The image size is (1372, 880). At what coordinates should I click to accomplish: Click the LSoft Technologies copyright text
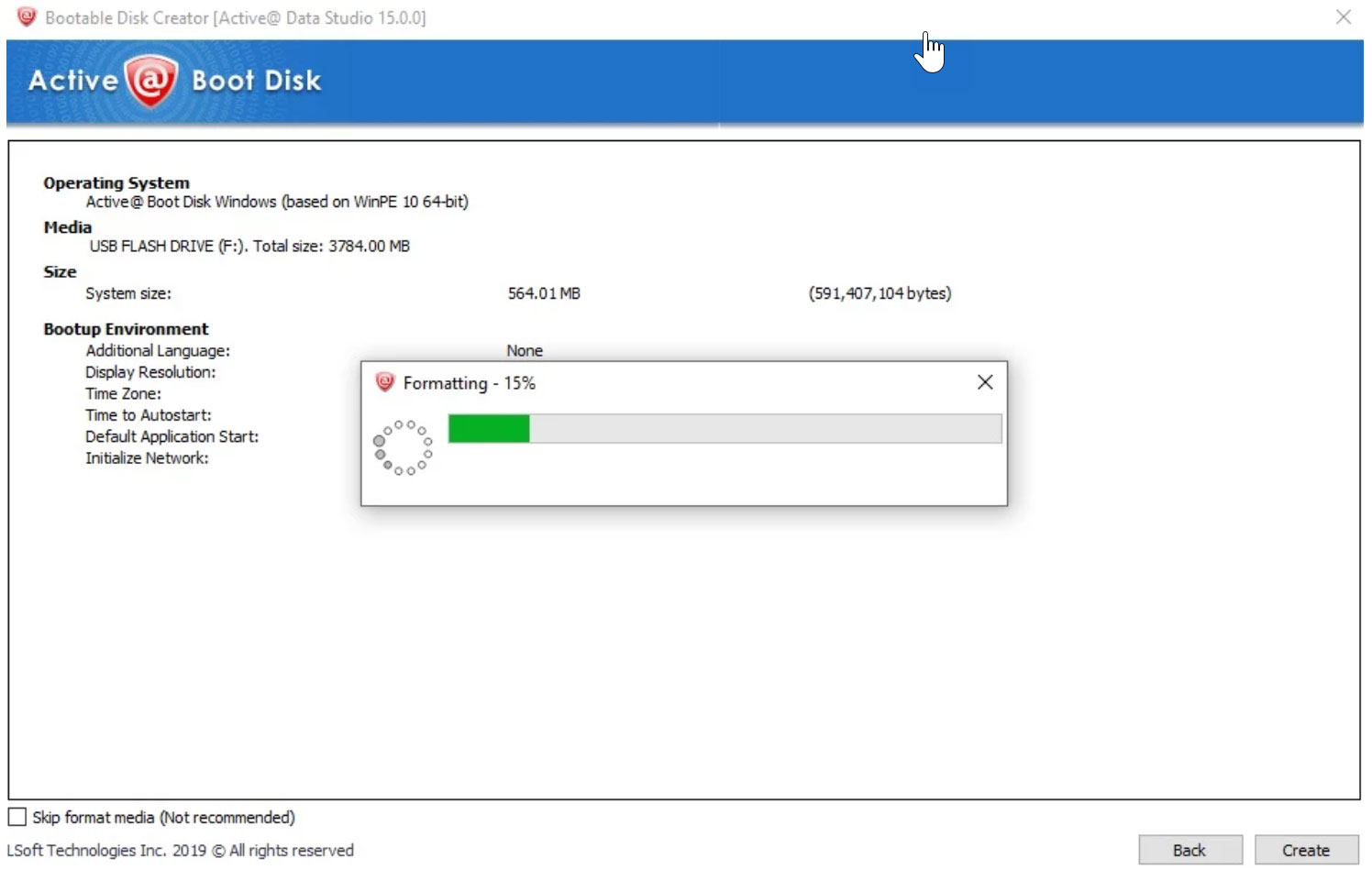tap(179, 850)
